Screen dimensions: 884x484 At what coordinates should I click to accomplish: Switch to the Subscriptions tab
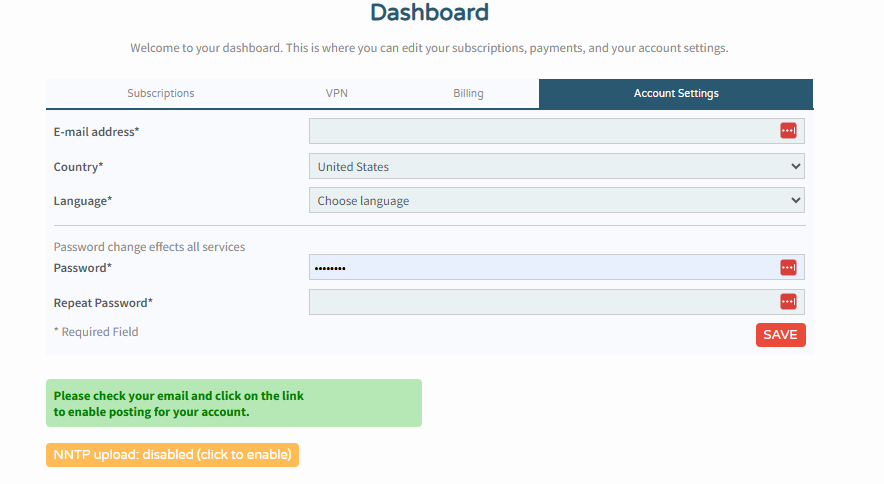click(x=161, y=93)
